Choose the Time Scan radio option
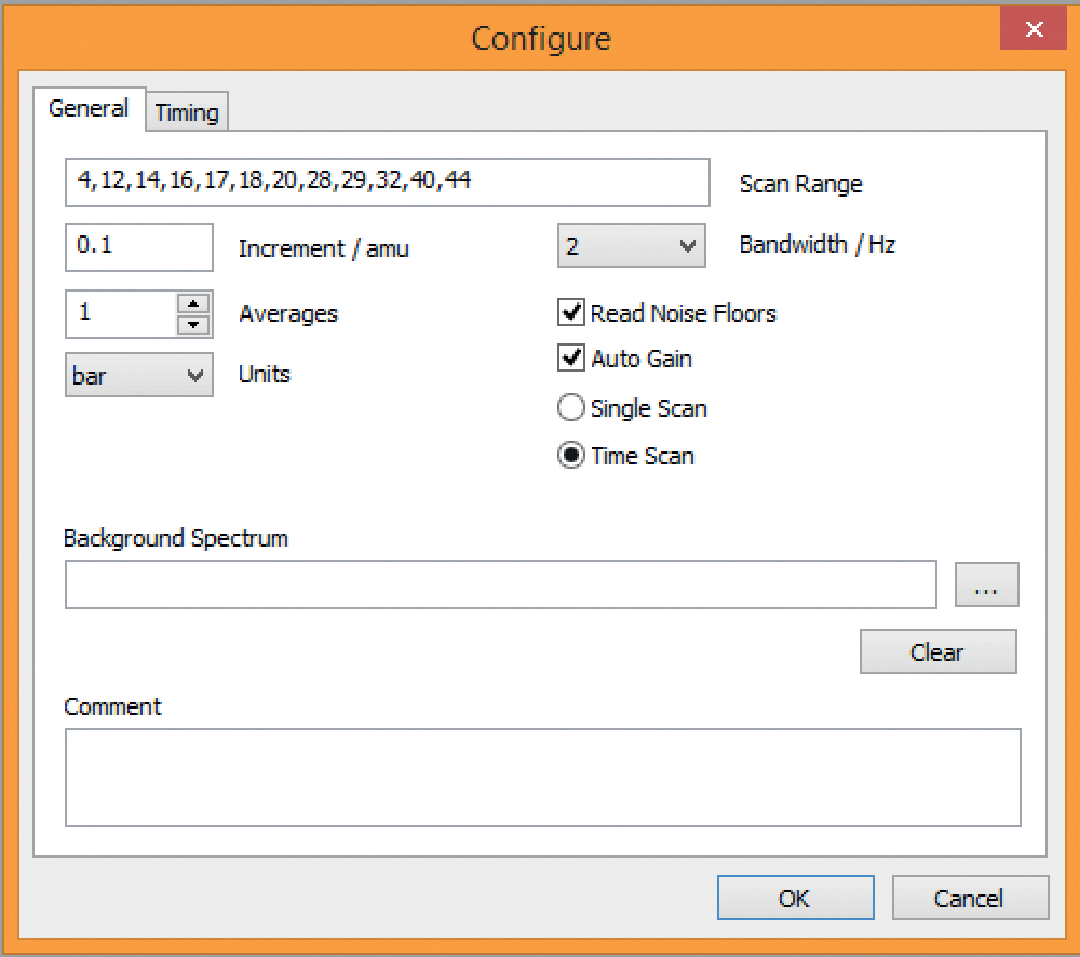 coord(571,456)
